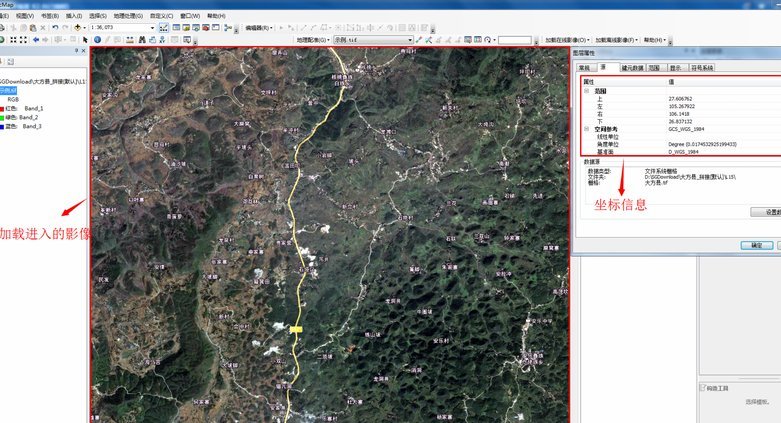Click the Add Control Points icon in georeferencing toolbar

(418, 39)
